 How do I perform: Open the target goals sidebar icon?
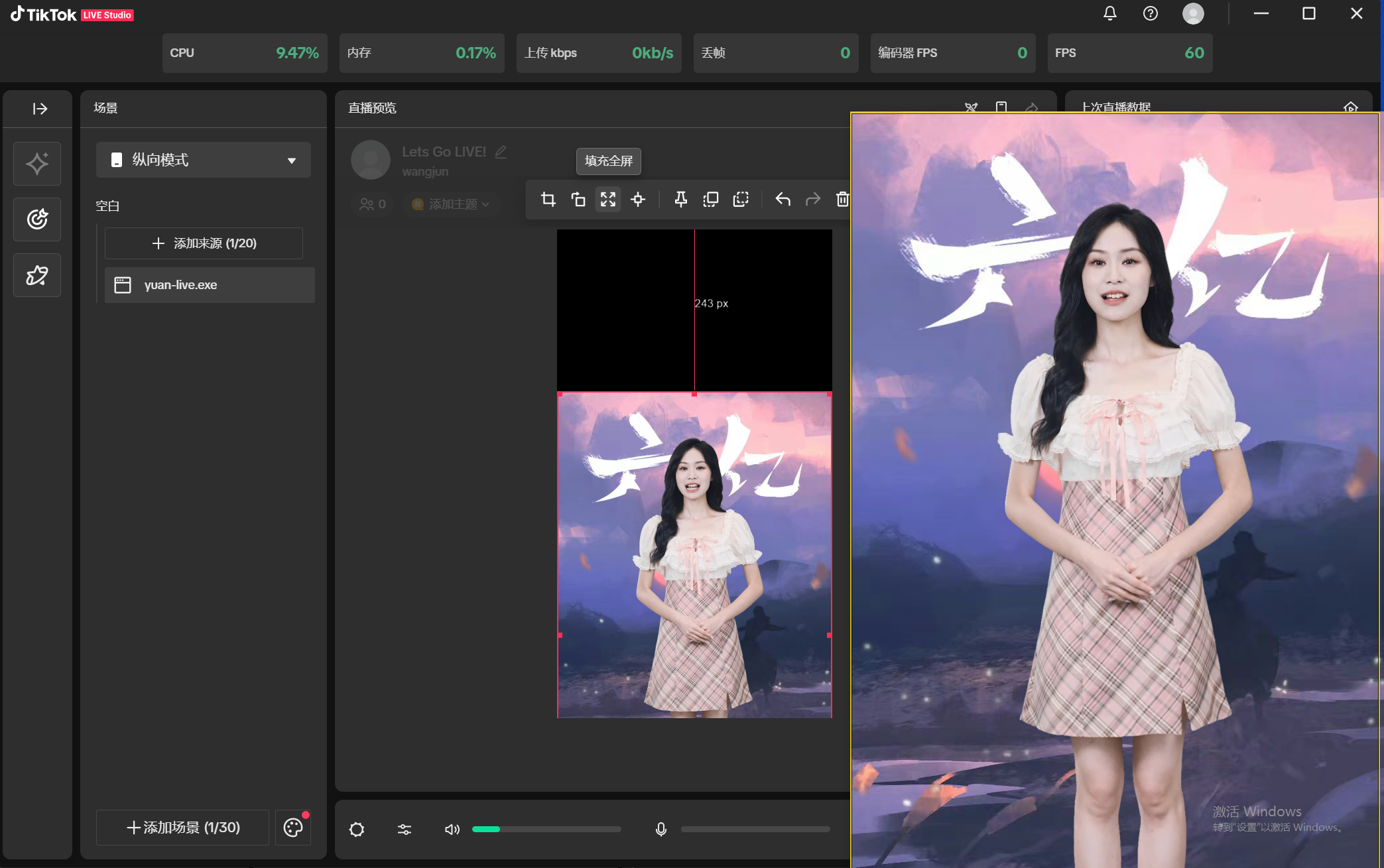[x=37, y=219]
